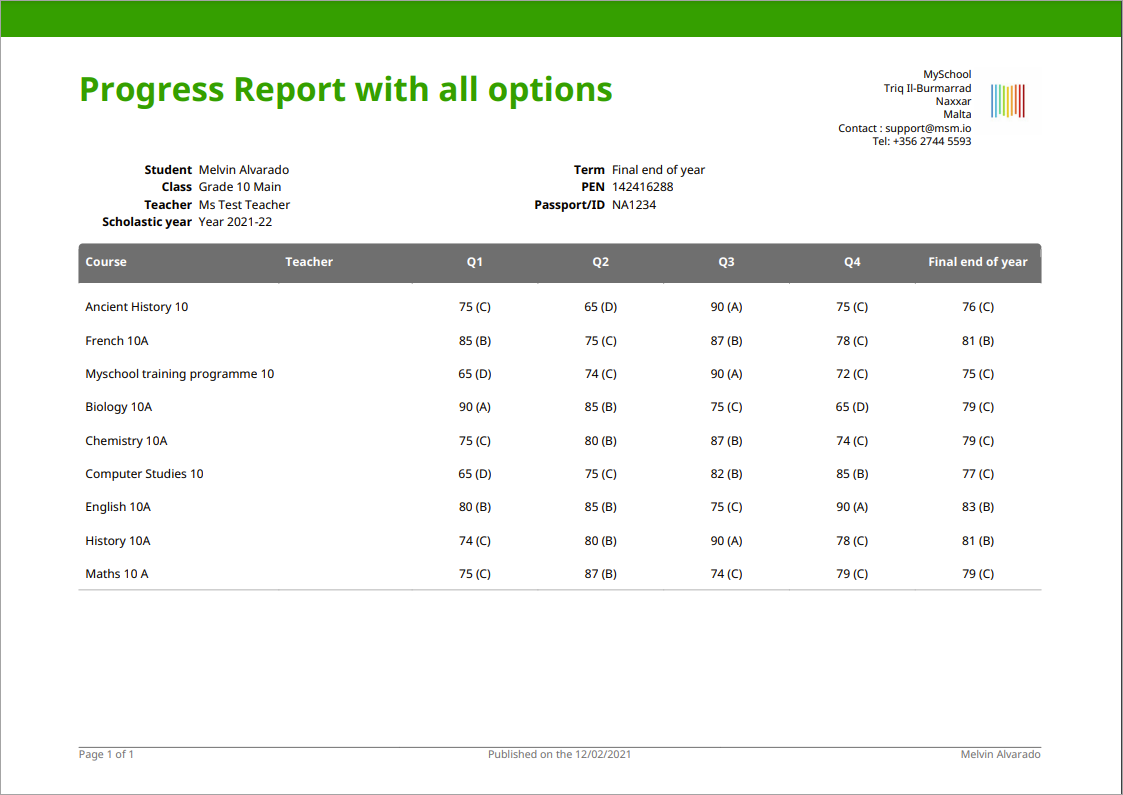Click the Q4 column header
Viewport: 1123px width, 795px height.
pyautogui.click(x=852, y=262)
